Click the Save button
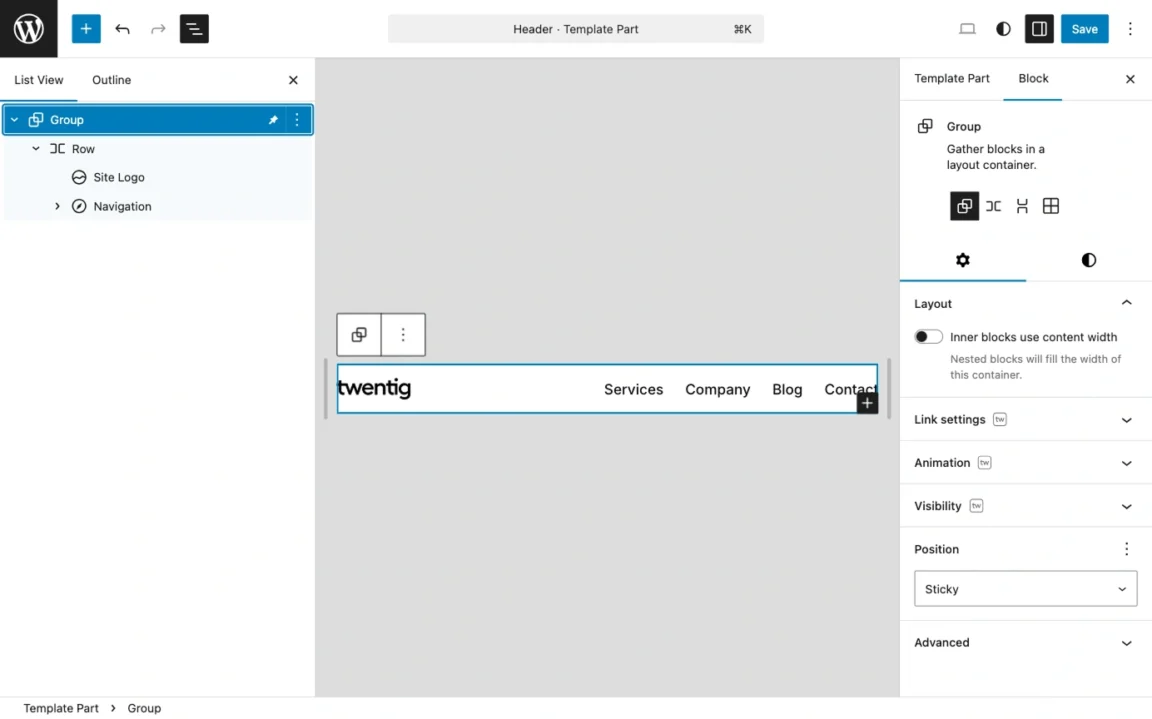This screenshot has height=719, width=1152. (1084, 29)
